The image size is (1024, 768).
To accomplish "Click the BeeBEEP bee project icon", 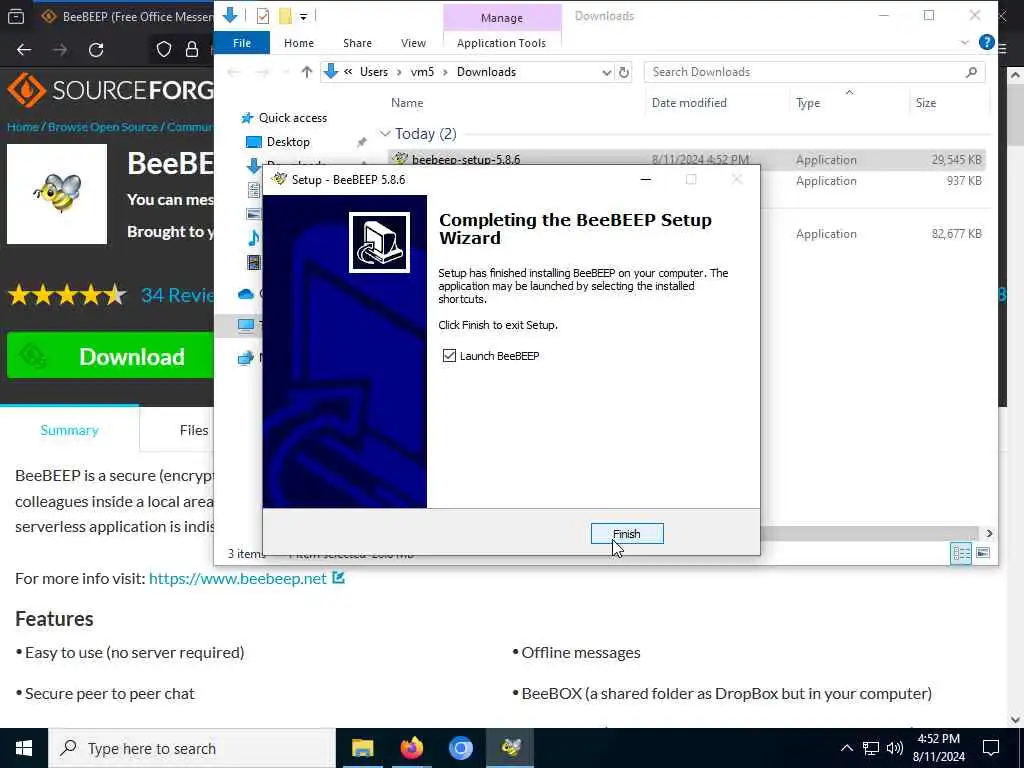I will [x=57, y=194].
